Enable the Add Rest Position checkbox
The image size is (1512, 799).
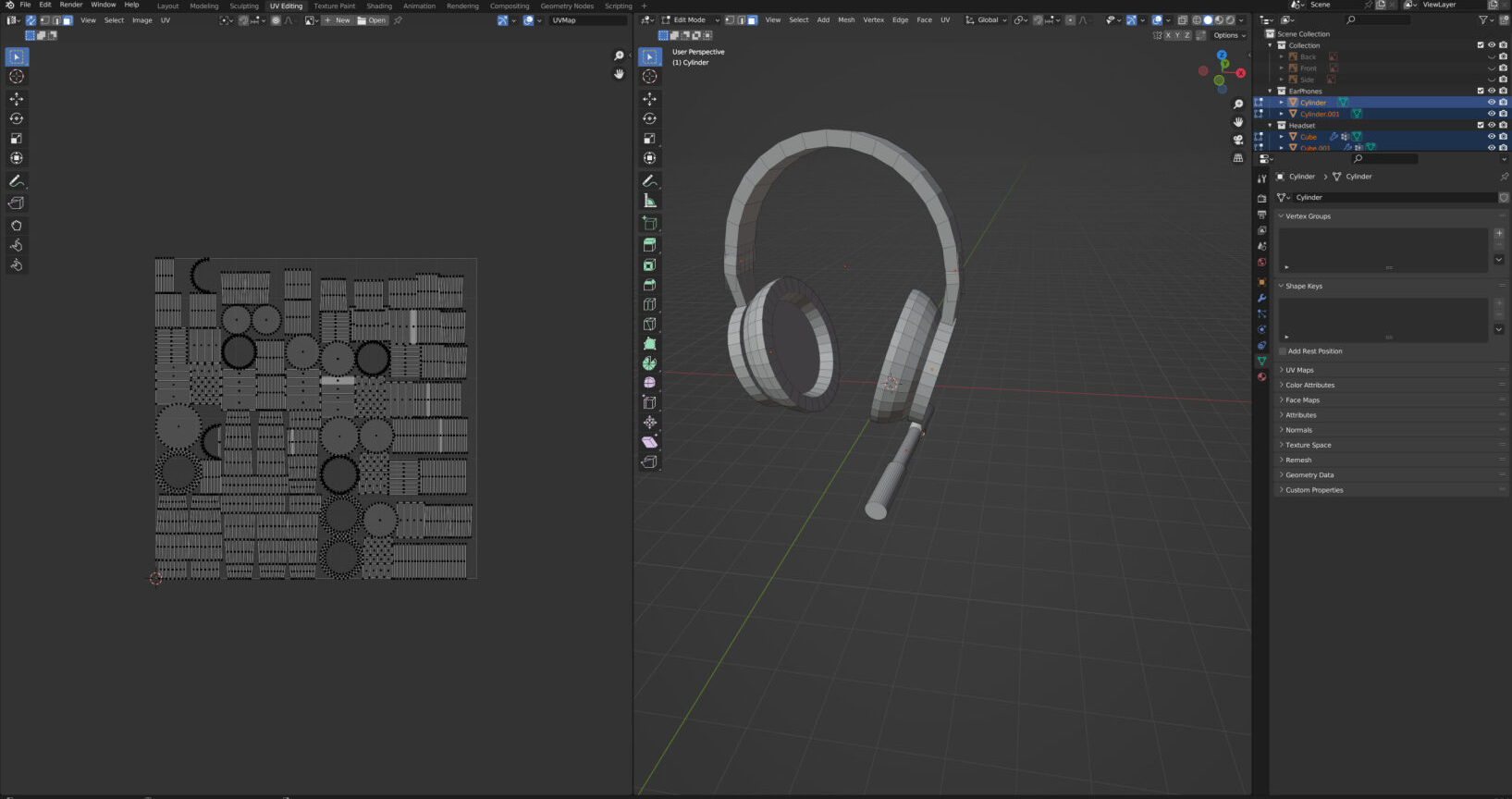(x=1283, y=351)
